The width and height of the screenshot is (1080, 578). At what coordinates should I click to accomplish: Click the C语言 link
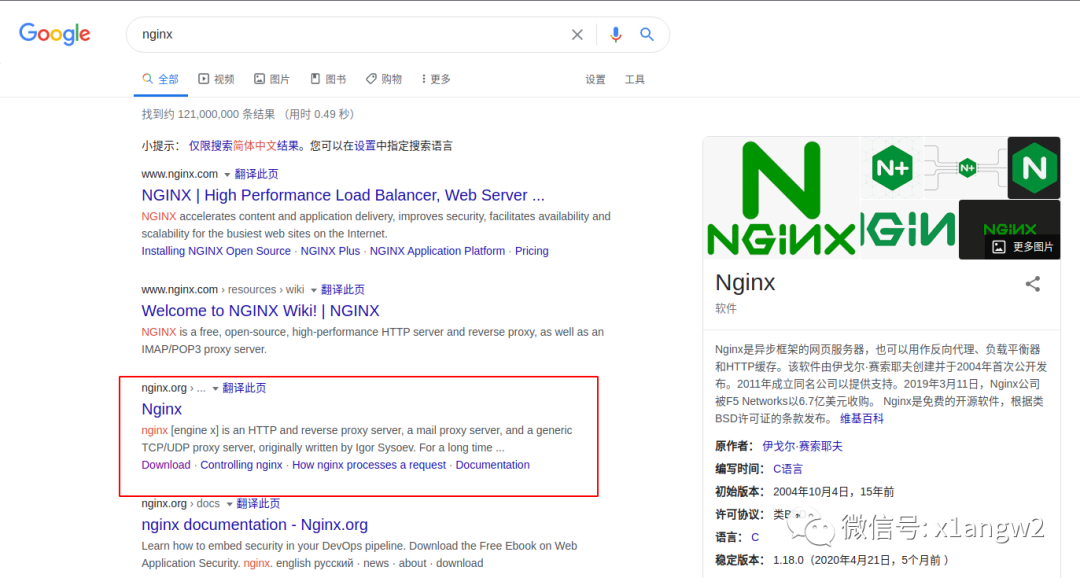(788, 468)
